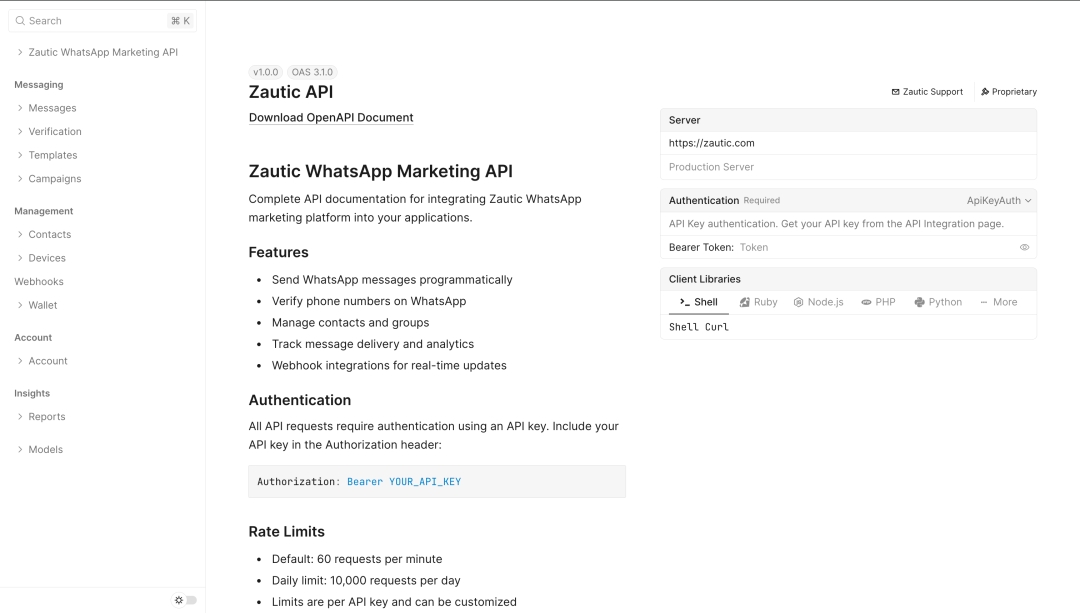Click Download OpenAPI Document link
Screen dimensions: 1080x613
pos(331,118)
